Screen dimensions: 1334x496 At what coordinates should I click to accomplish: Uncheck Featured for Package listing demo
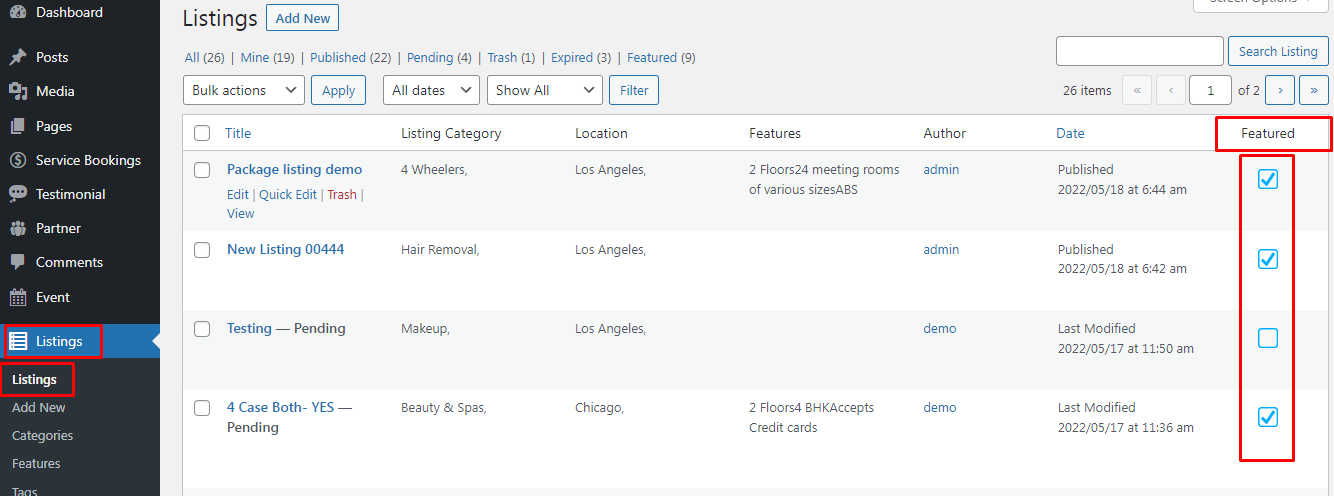1267,179
